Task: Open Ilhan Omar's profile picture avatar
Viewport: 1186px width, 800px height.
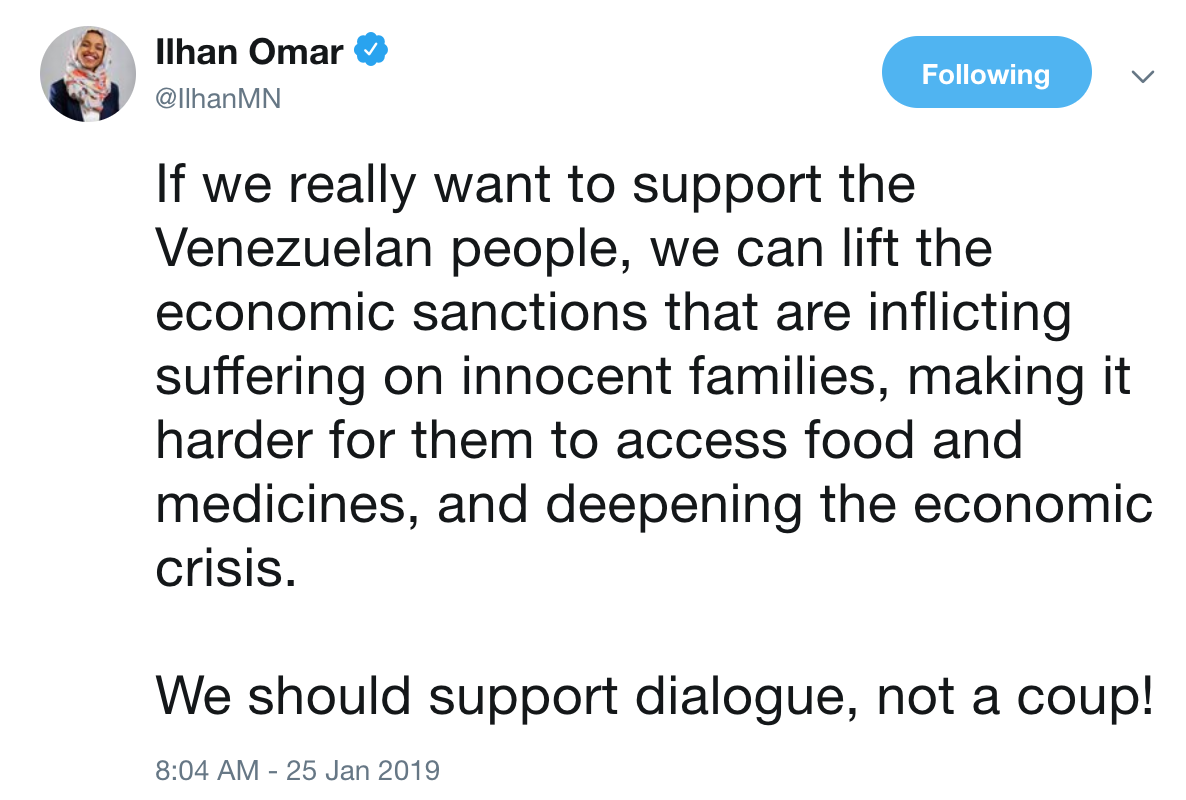Action: pos(88,73)
